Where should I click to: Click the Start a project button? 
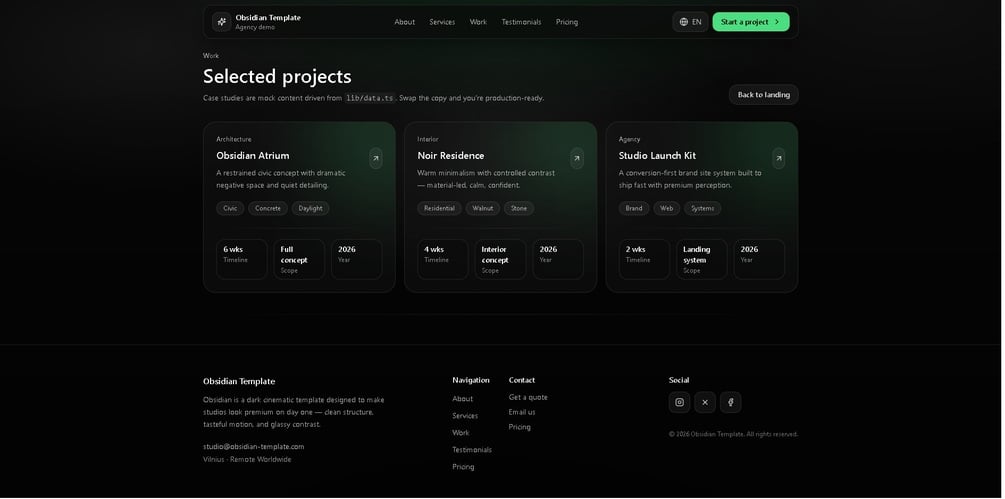pos(750,22)
